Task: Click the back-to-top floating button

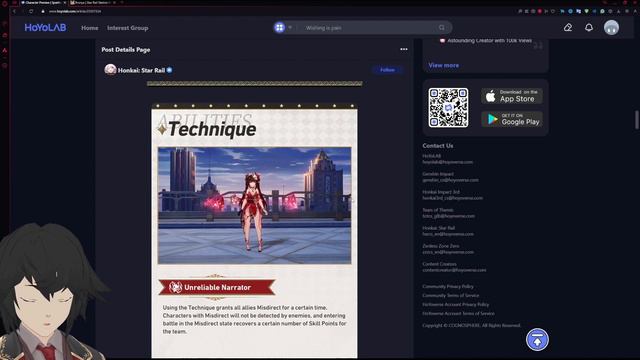Action: 537,340
